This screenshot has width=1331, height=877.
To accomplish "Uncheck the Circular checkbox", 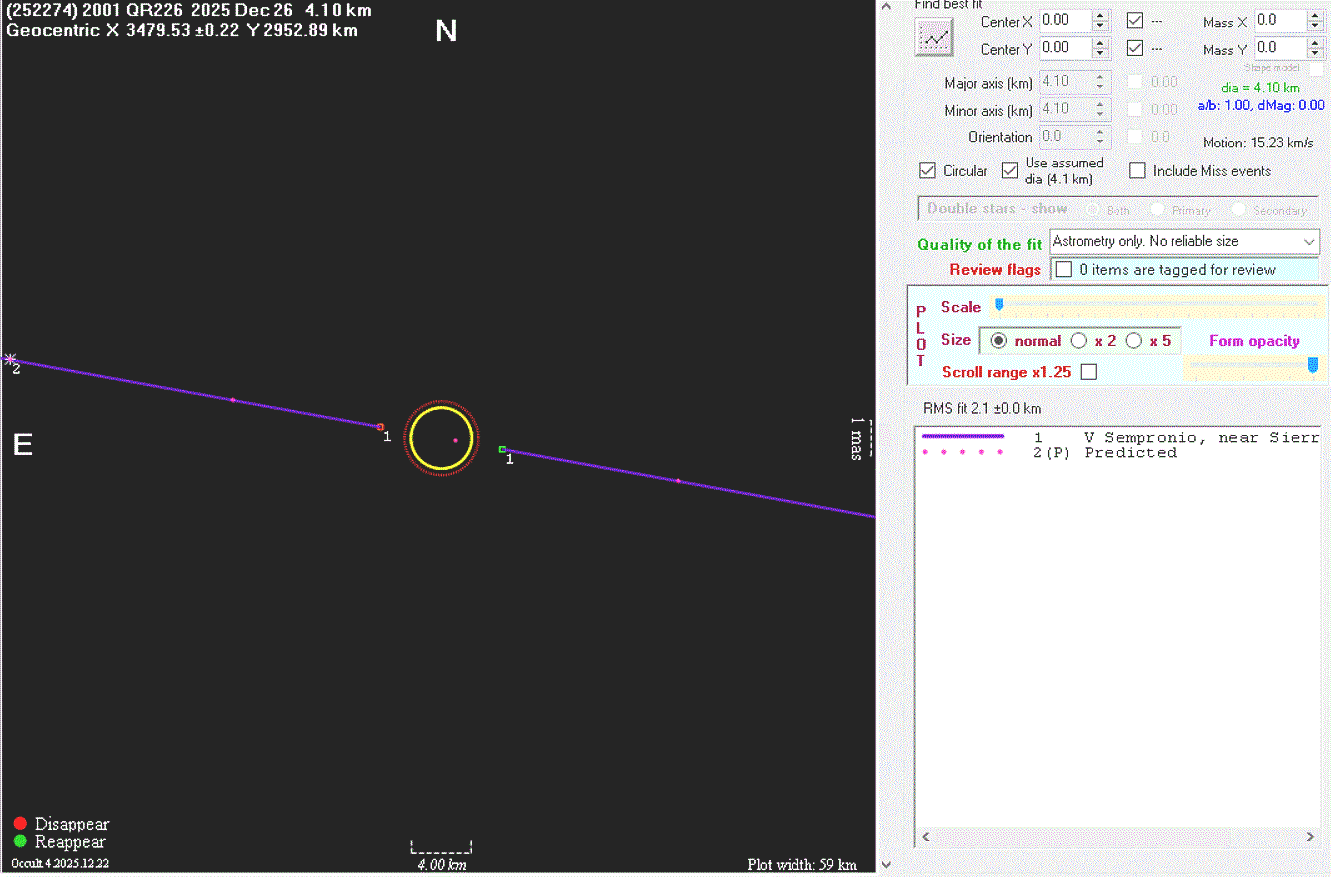I will click(927, 171).
